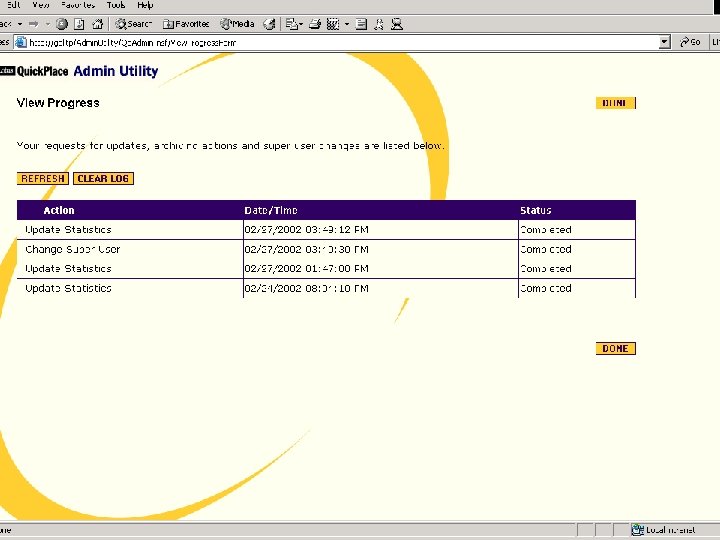Open the Media toolbar button

(x=238, y=24)
